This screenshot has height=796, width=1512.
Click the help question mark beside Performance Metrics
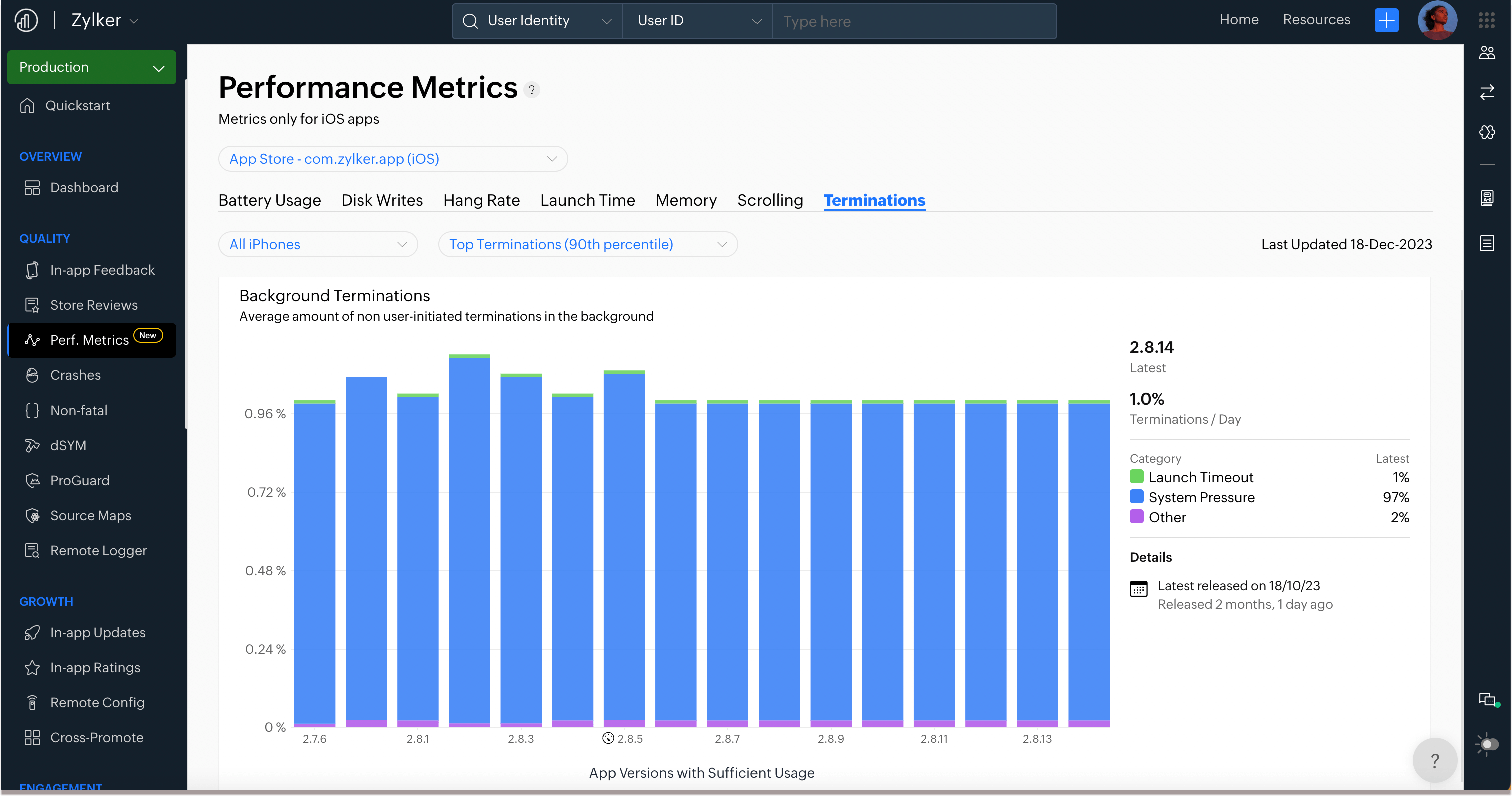pos(532,90)
